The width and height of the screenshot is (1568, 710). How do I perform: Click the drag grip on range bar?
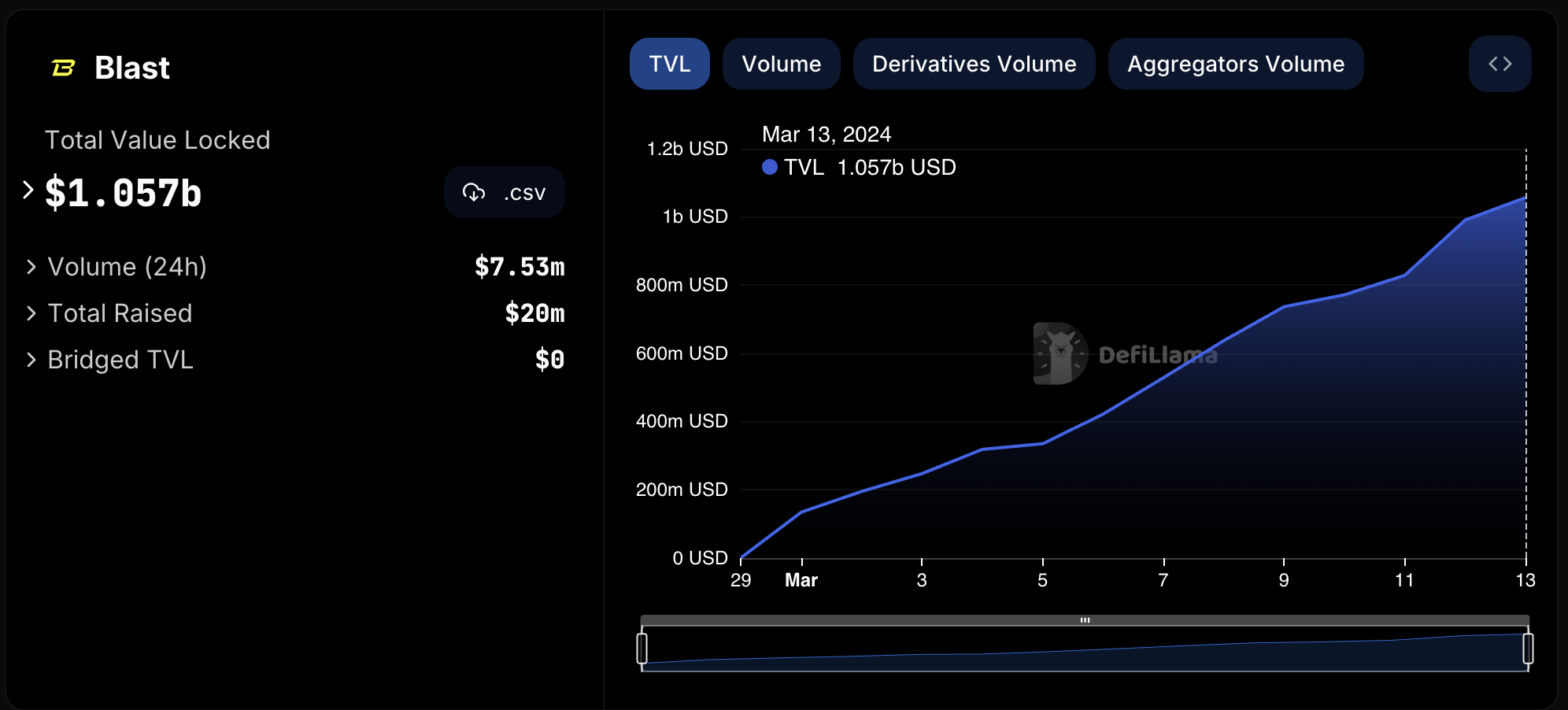(x=1085, y=620)
